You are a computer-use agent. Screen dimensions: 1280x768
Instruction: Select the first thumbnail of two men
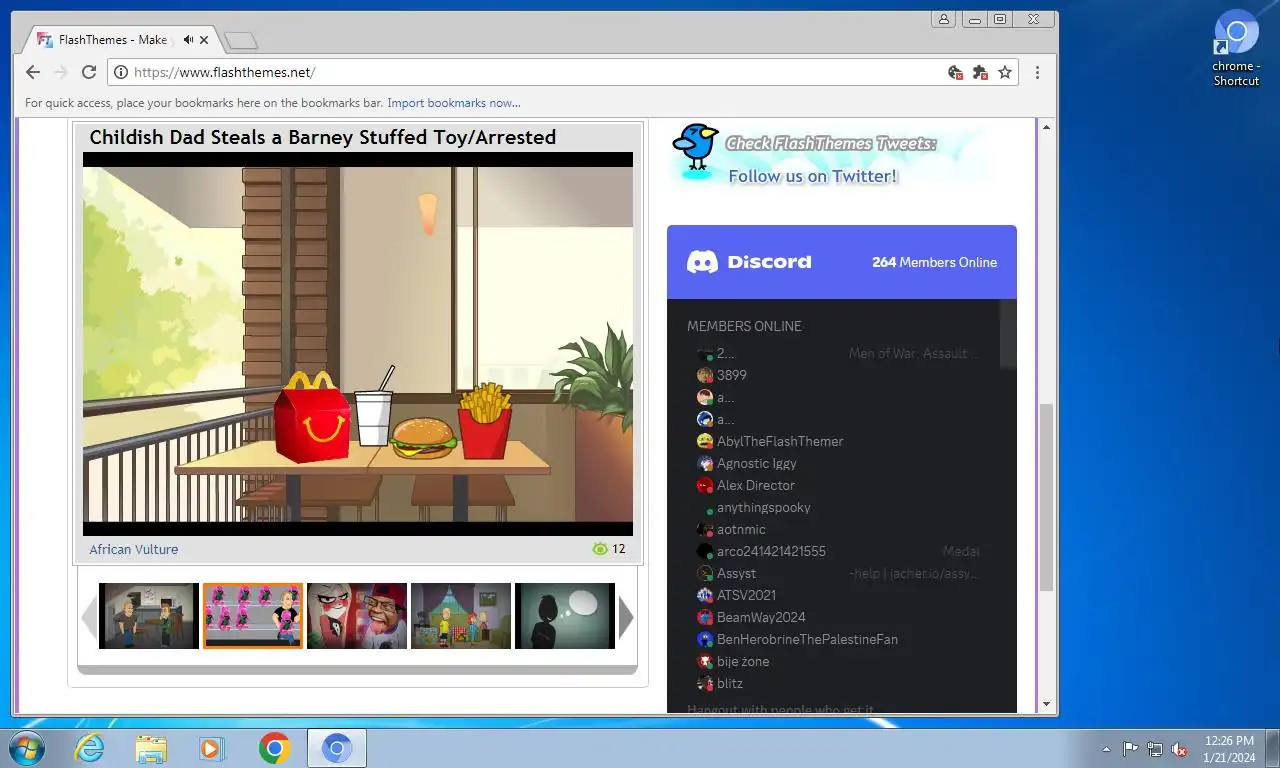pyautogui.click(x=149, y=616)
